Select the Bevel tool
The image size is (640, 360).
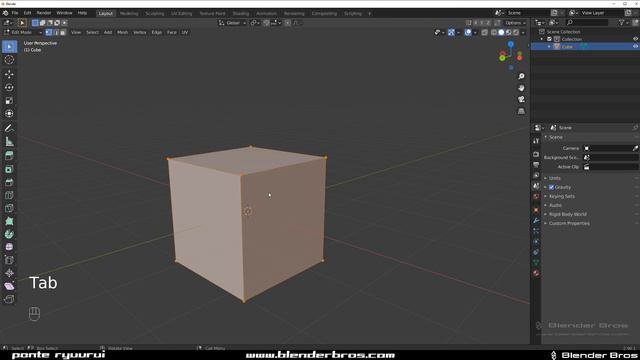[9, 182]
